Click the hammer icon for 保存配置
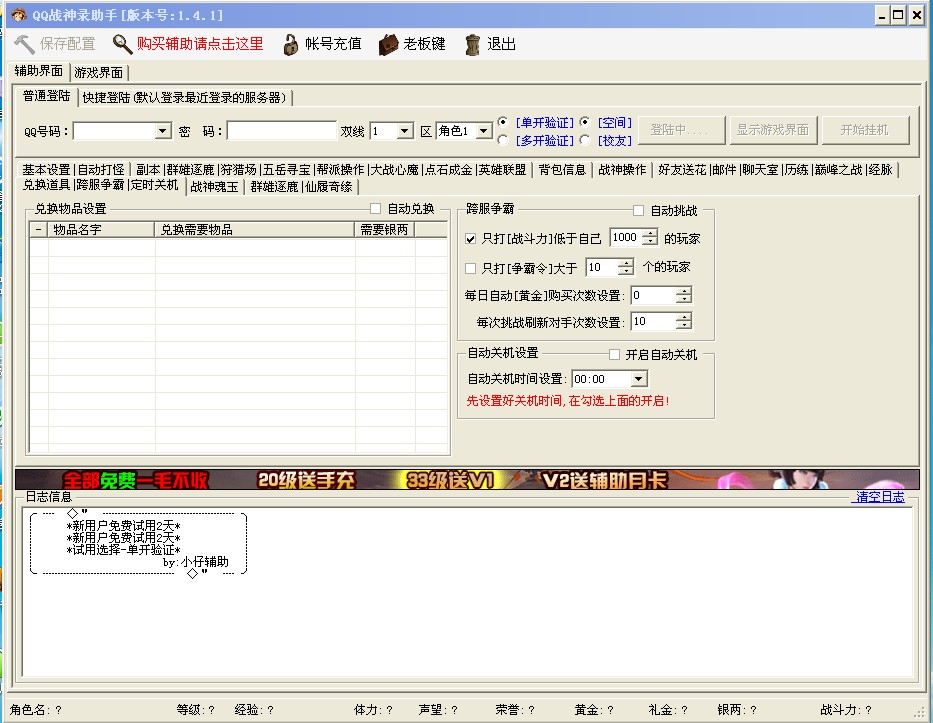 pyautogui.click(x=25, y=44)
